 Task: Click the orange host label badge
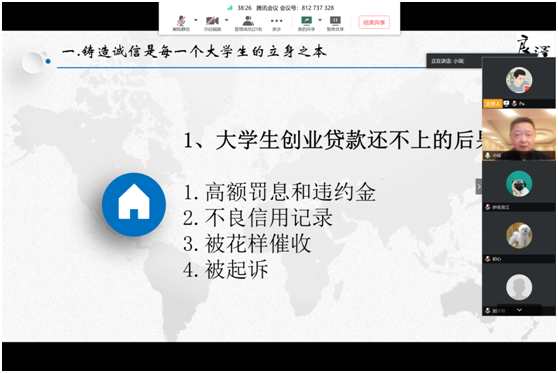coord(493,104)
